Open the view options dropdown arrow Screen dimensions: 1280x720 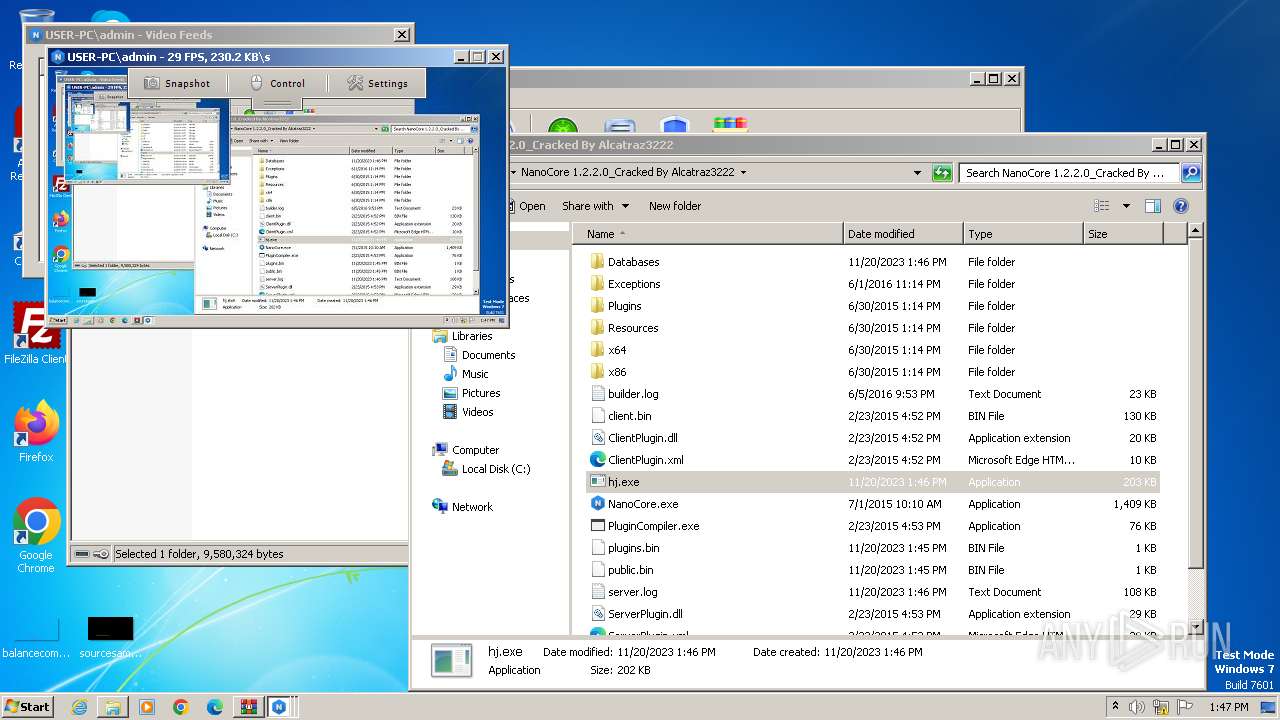(x=1126, y=206)
